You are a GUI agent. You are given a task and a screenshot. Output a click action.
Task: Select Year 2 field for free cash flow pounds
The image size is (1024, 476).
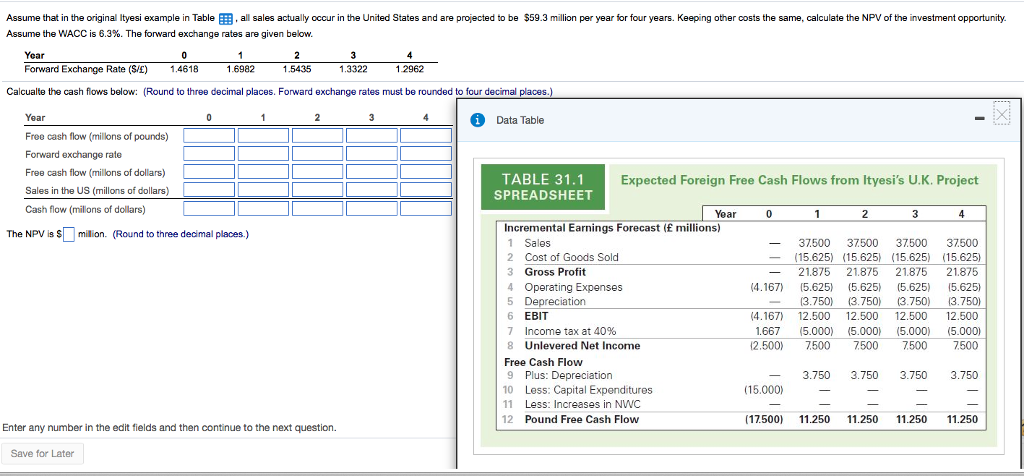[317, 136]
